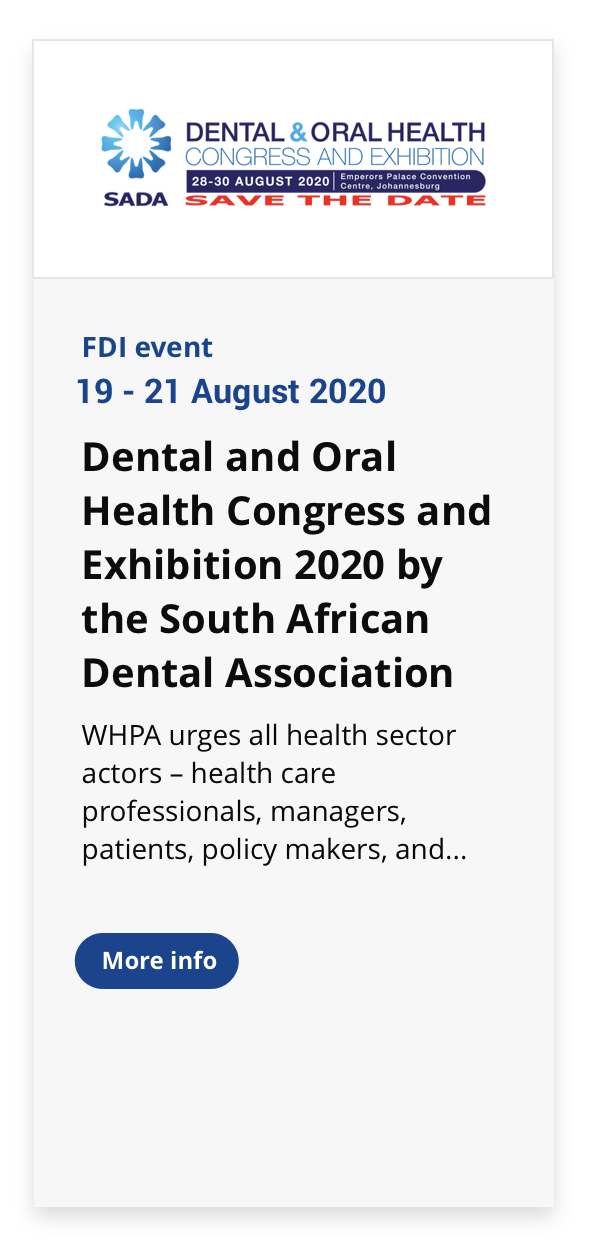Click the Health Congress and title line
This screenshot has width=592, height=1240.
tap(286, 511)
